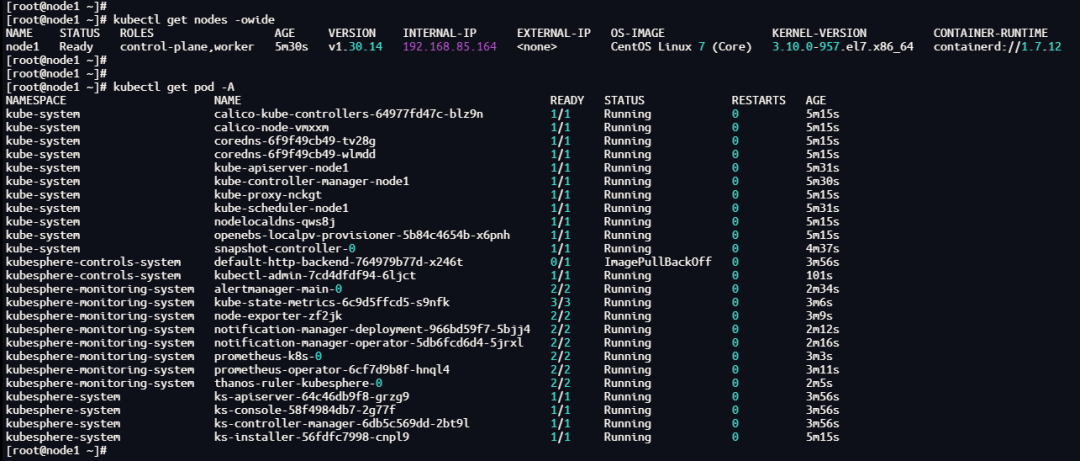The width and height of the screenshot is (1080, 461).
Task: Click the age value 3m11s
Action: (822, 369)
